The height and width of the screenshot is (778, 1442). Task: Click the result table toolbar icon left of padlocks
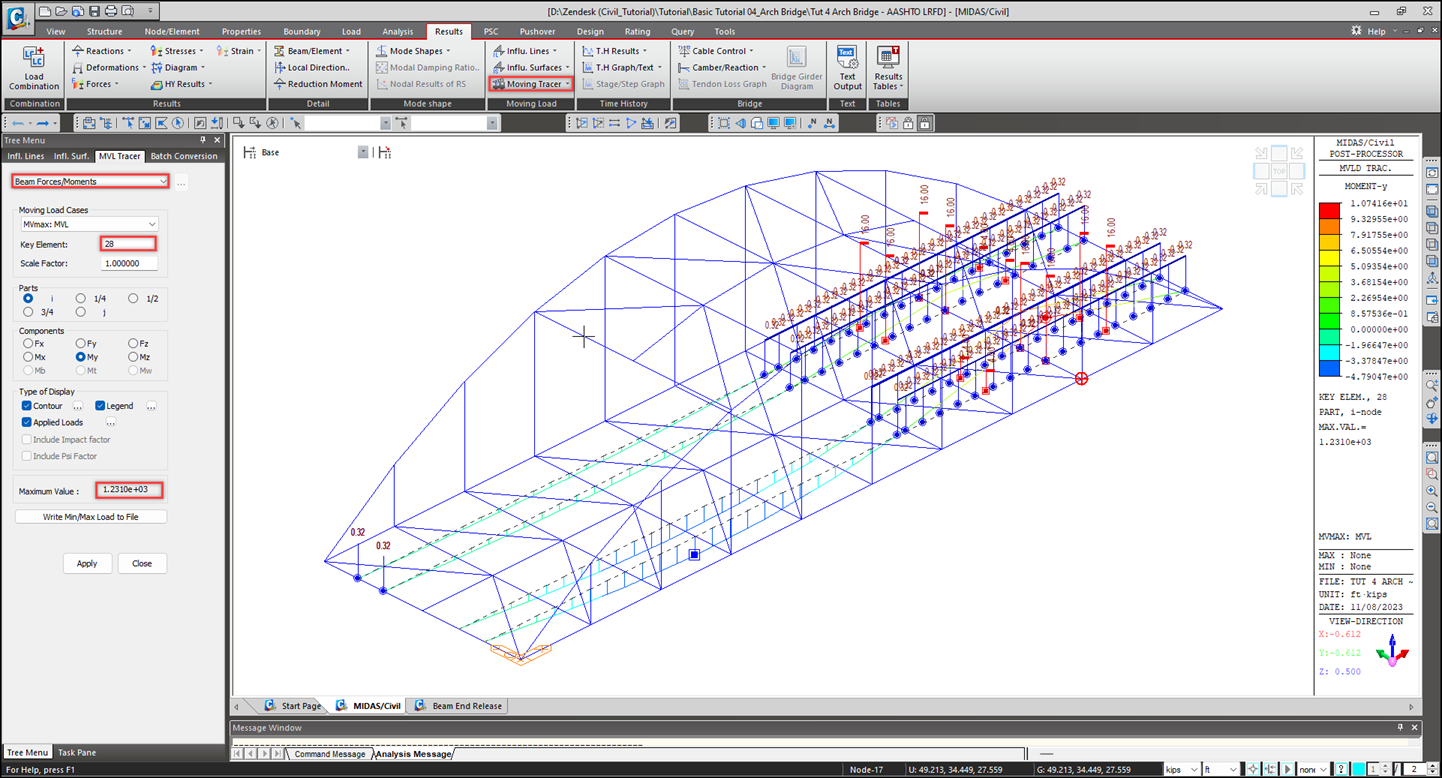click(x=890, y=123)
